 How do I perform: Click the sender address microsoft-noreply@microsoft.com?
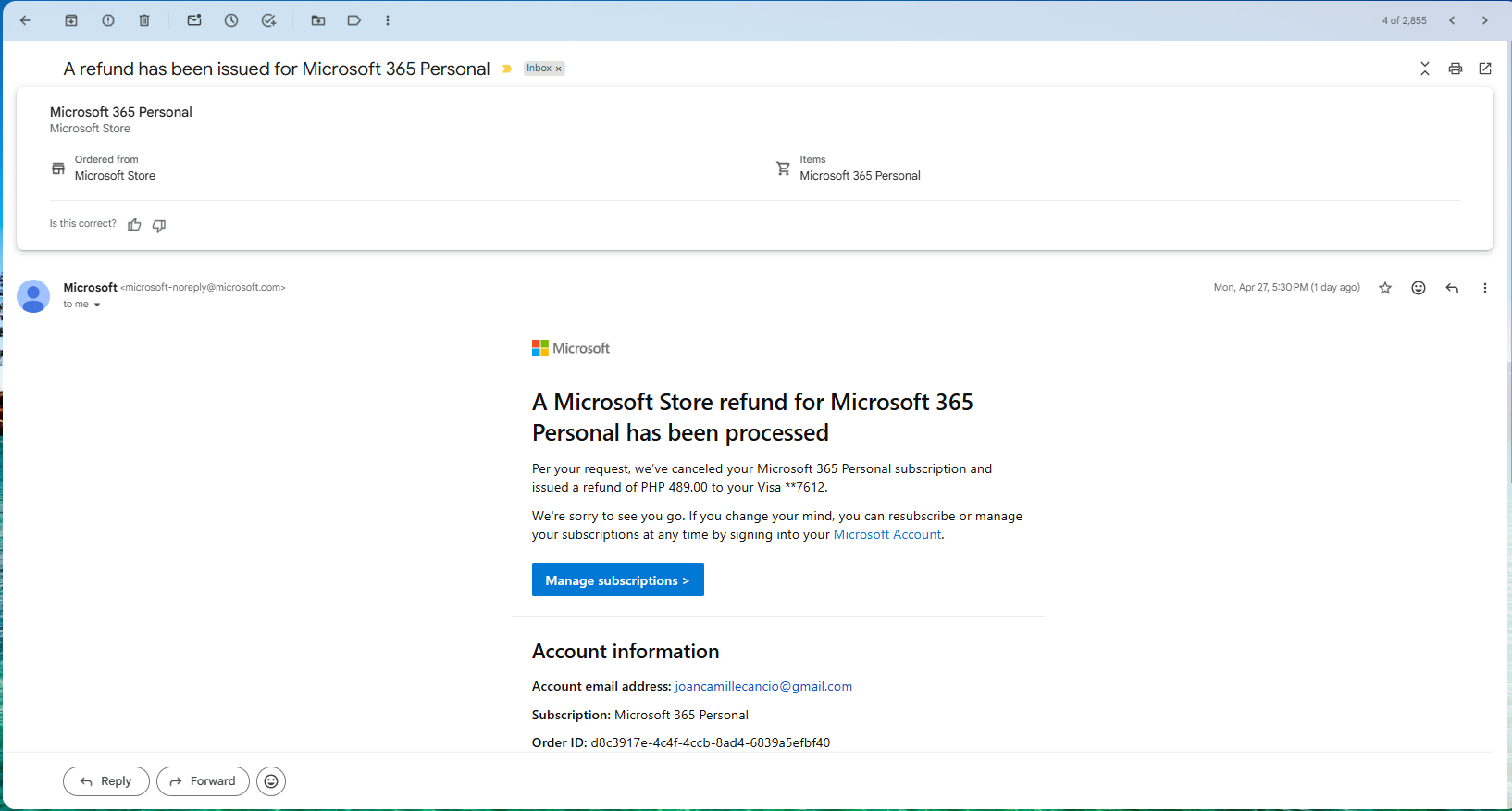(x=203, y=288)
